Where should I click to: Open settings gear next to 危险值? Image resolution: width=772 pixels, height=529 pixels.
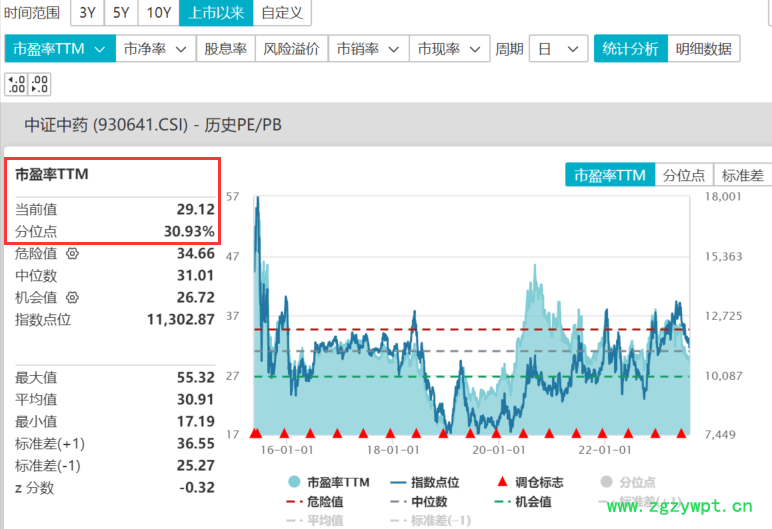(x=72, y=254)
